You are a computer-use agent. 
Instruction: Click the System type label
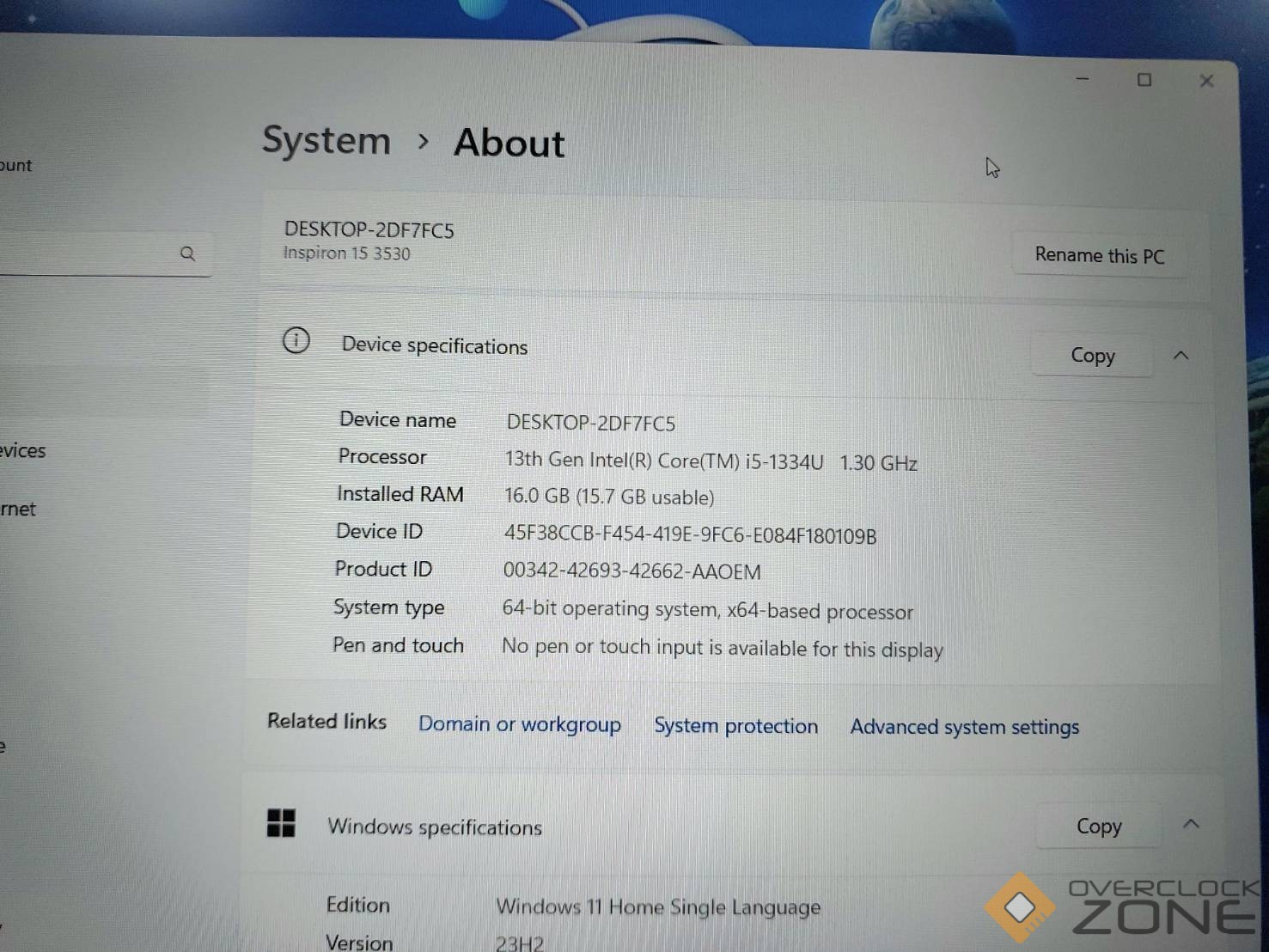[x=389, y=607]
